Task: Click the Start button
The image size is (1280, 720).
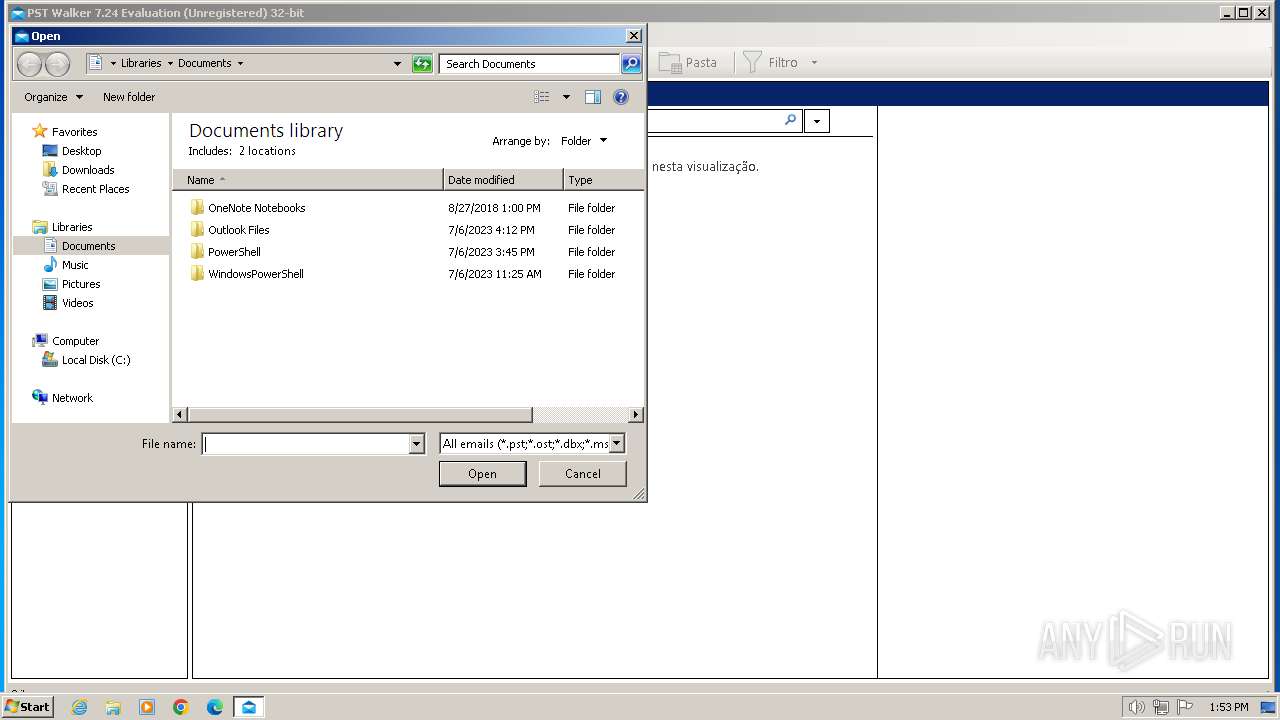Action: point(27,707)
